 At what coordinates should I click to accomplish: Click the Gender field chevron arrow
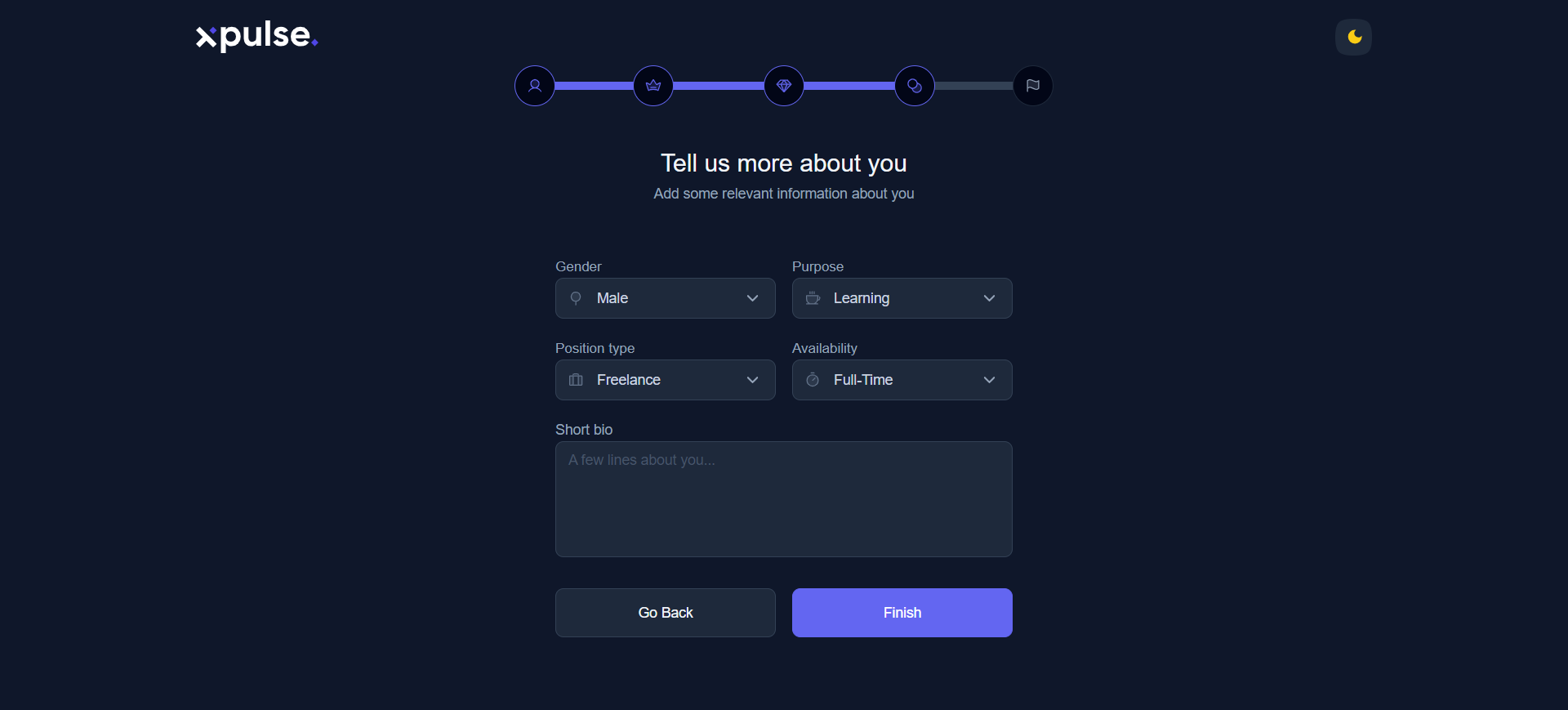(x=752, y=298)
